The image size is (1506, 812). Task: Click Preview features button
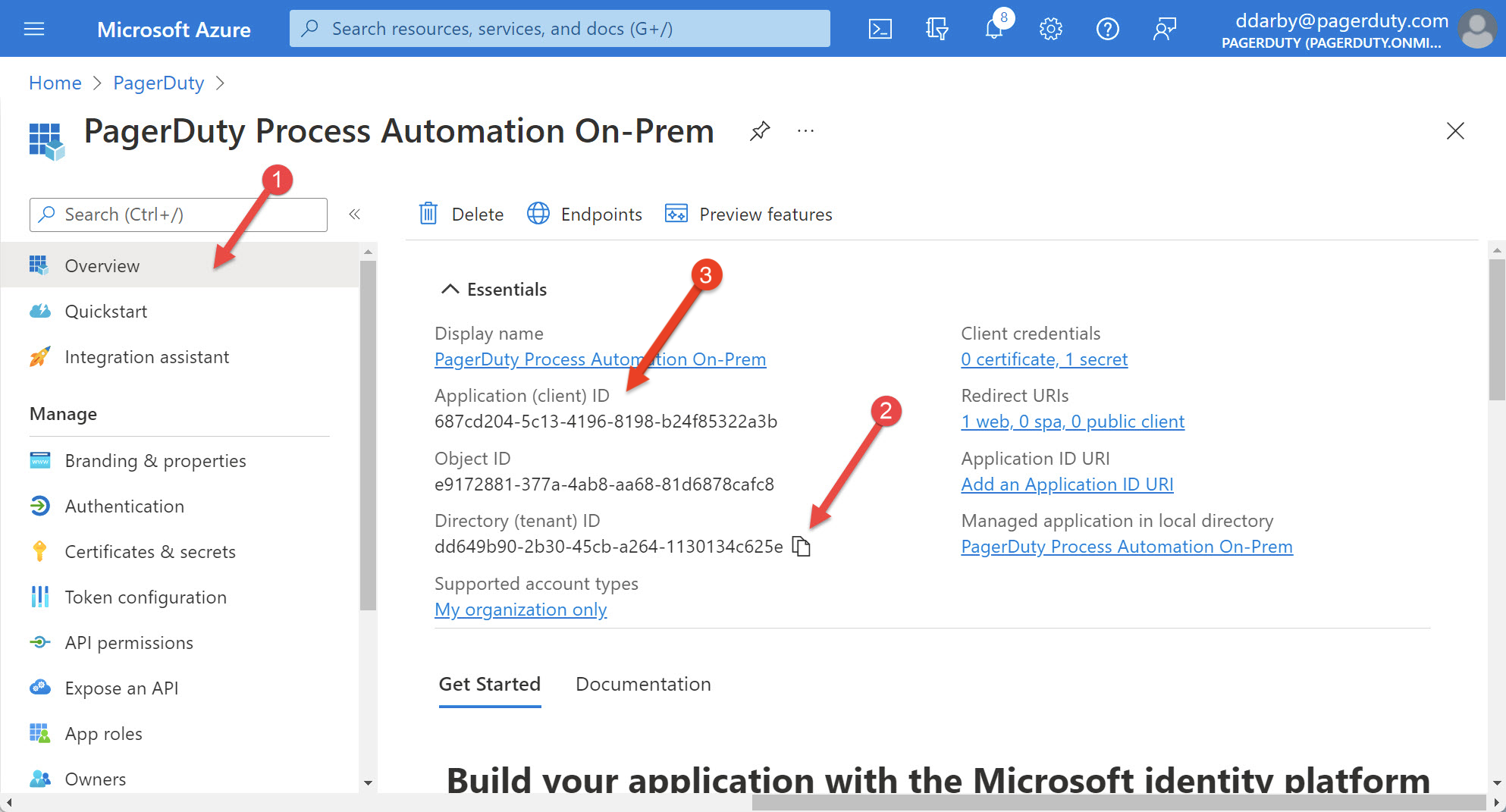(x=748, y=214)
